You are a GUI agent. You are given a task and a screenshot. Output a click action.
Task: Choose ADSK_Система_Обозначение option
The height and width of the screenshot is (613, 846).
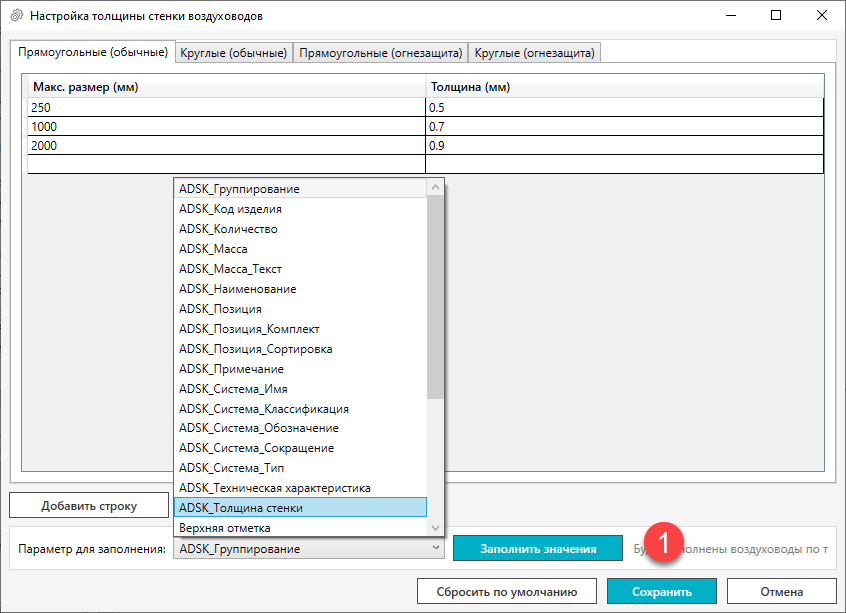301,428
